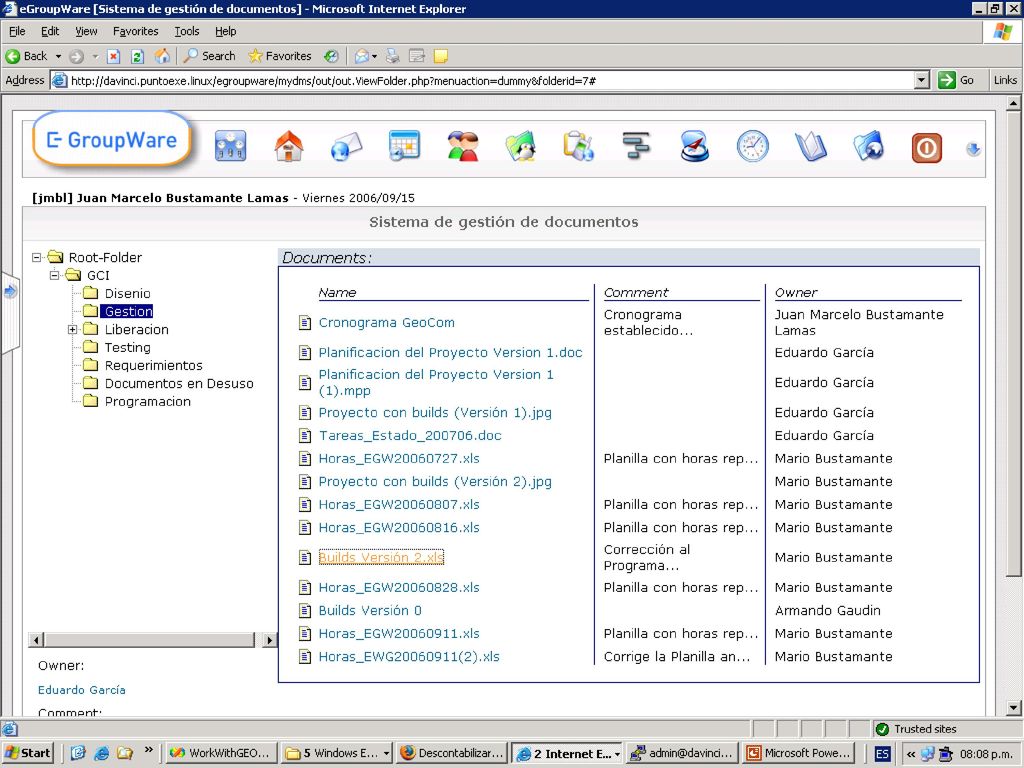Click document icon next to Cronograma GeoCom
This screenshot has width=1024, height=768.
click(305, 322)
